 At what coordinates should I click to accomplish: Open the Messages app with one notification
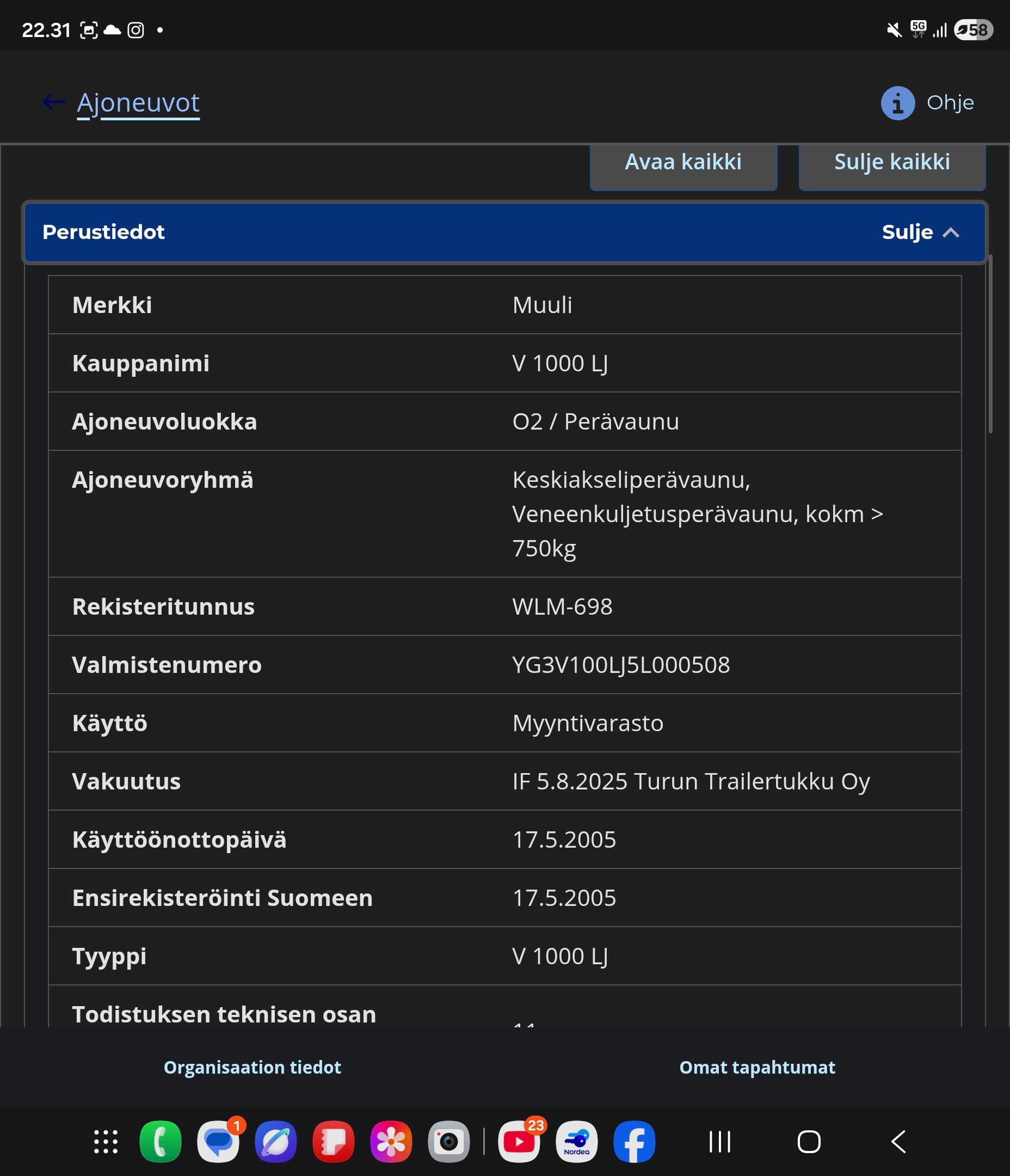coord(218,1142)
